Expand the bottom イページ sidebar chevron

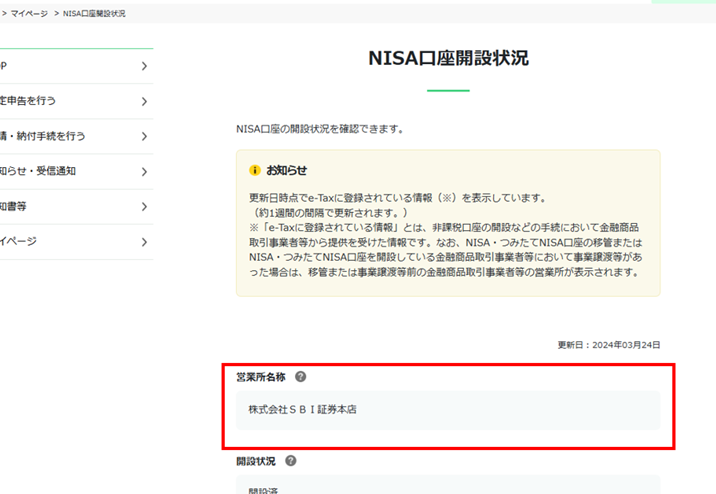coord(144,242)
